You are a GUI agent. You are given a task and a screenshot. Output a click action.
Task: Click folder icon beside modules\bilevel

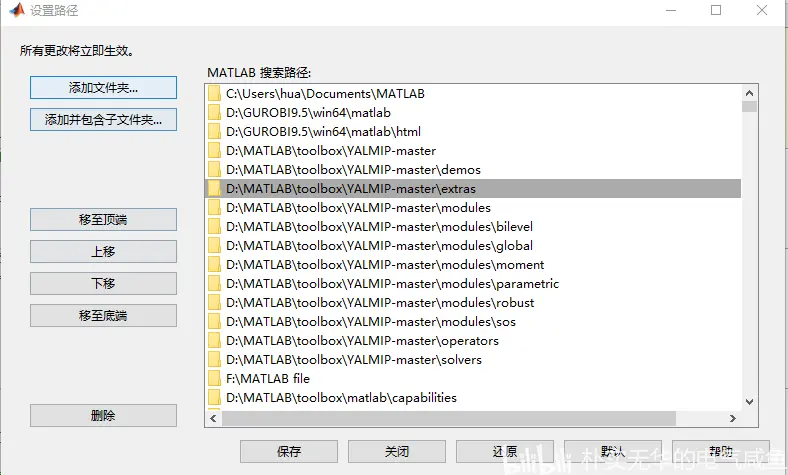click(x=215, y=227)
